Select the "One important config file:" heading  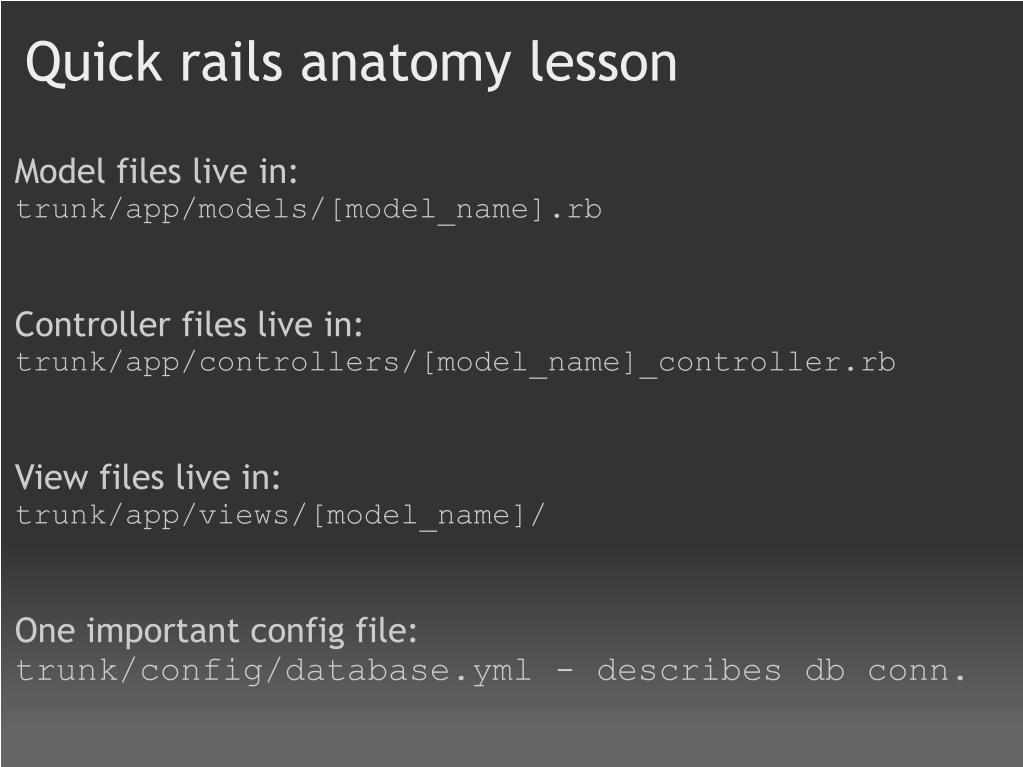click(215, 631)
